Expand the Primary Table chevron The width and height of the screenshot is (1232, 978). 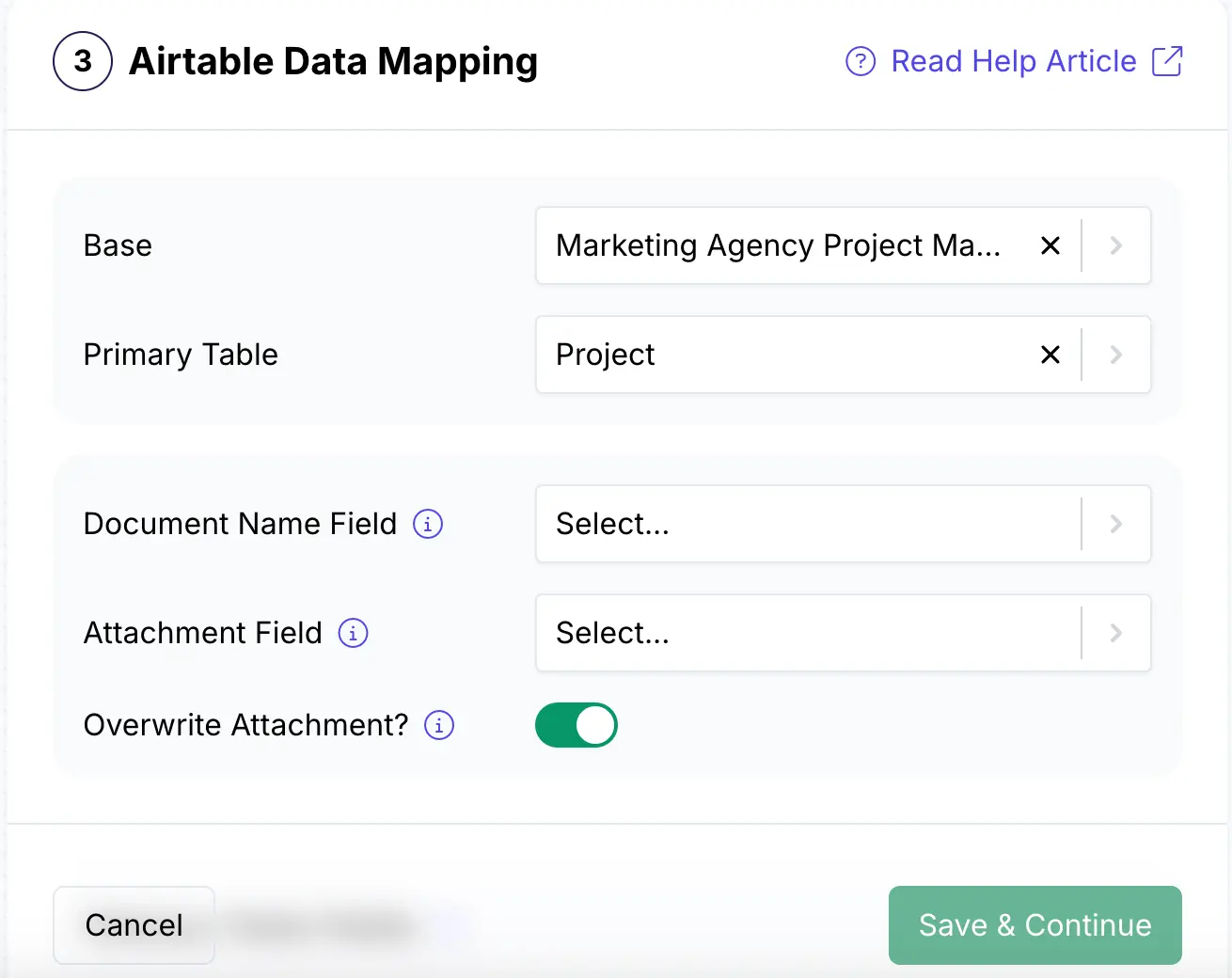click(x=1115, y=355)
